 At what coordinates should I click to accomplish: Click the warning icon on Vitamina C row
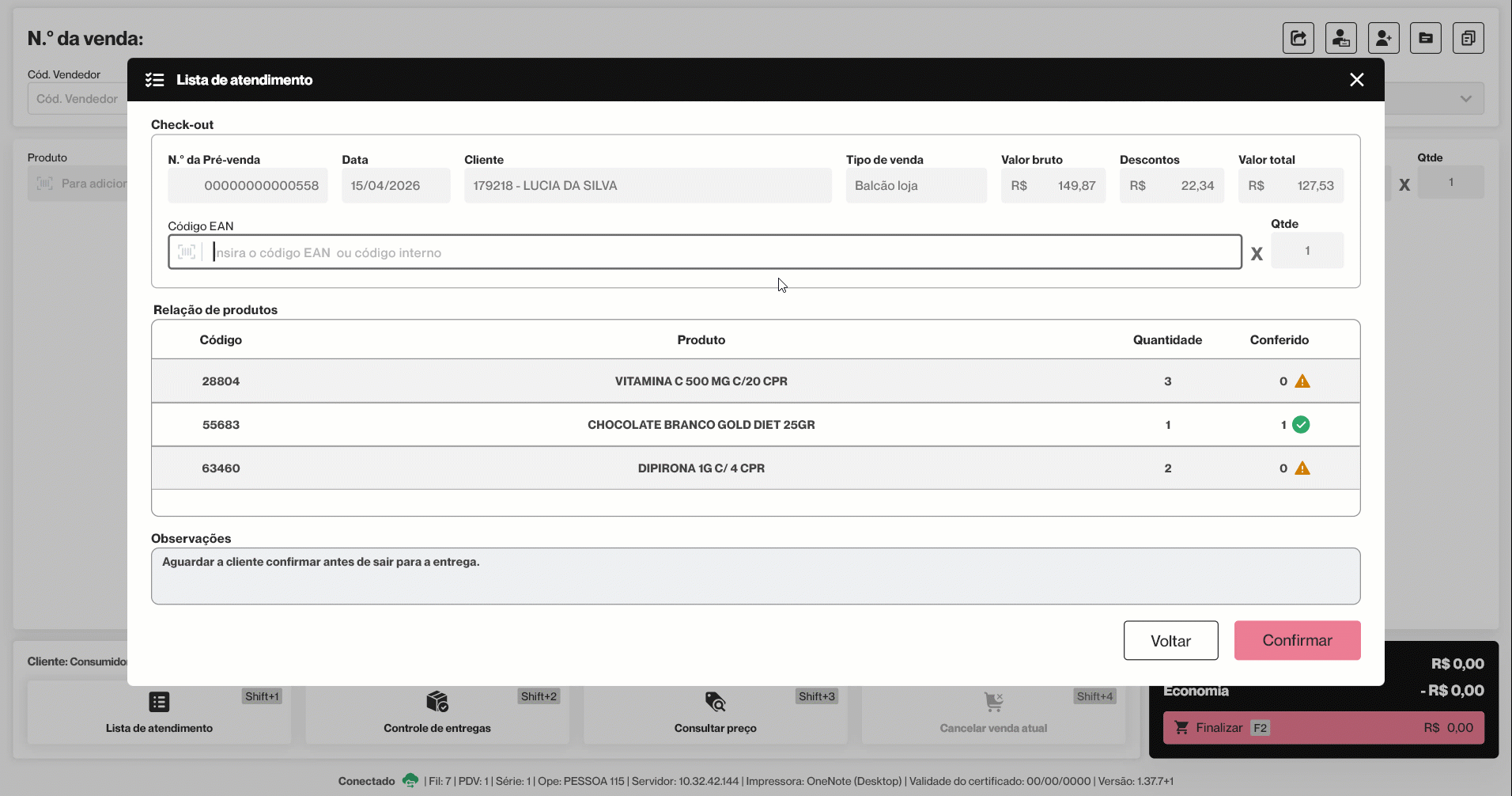tap(1302, 381)
